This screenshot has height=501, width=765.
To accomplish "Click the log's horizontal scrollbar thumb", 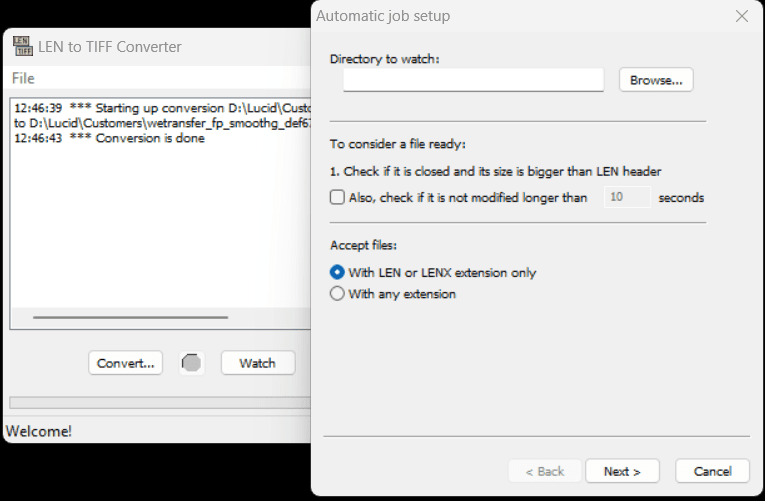I will click(130, 317).
